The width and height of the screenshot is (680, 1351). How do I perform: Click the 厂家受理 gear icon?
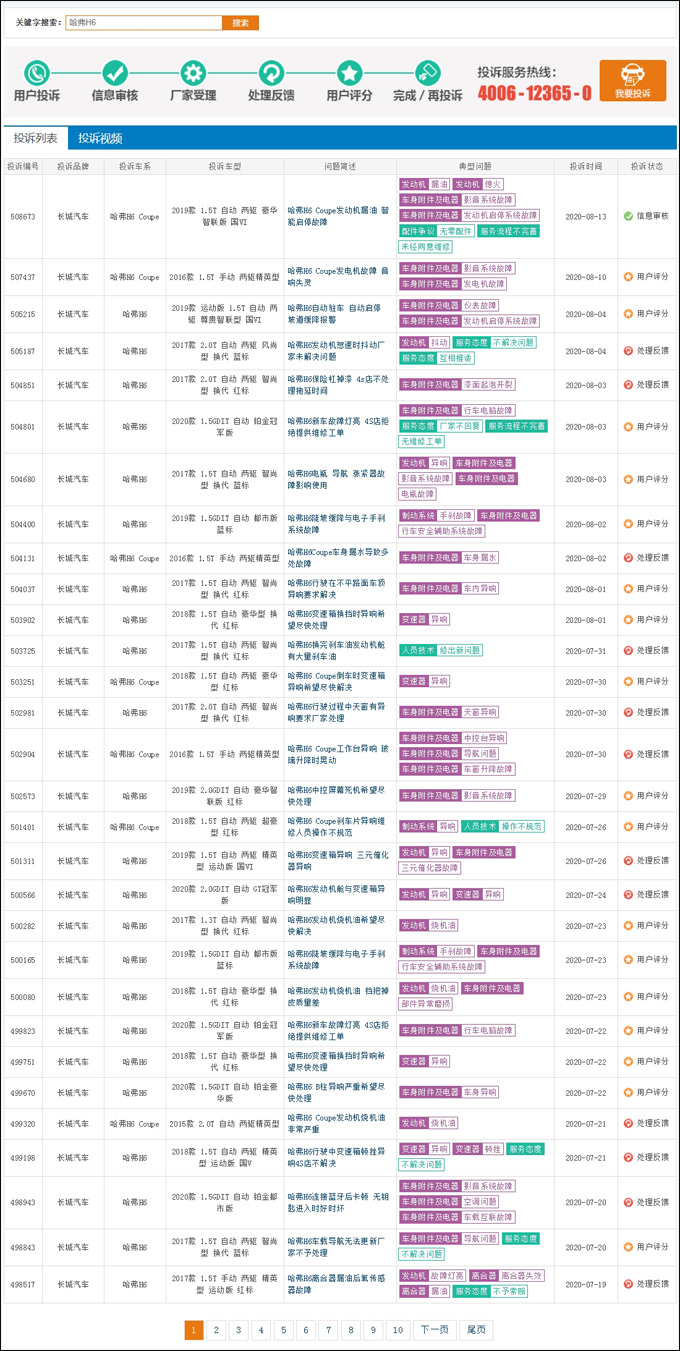click(193, 73)
